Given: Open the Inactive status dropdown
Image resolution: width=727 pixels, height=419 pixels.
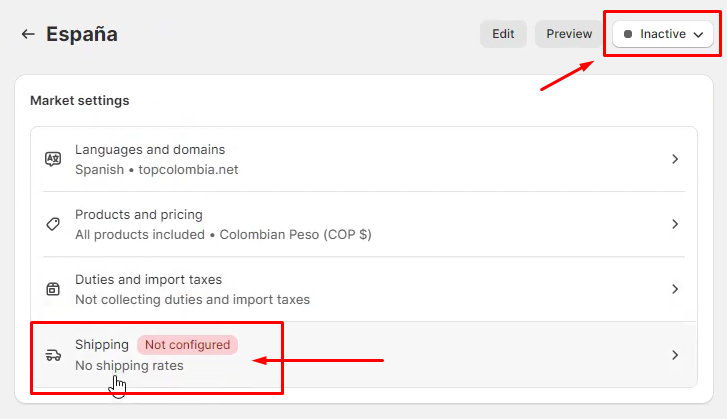Looking at the screenshot, I should (663, 34).
